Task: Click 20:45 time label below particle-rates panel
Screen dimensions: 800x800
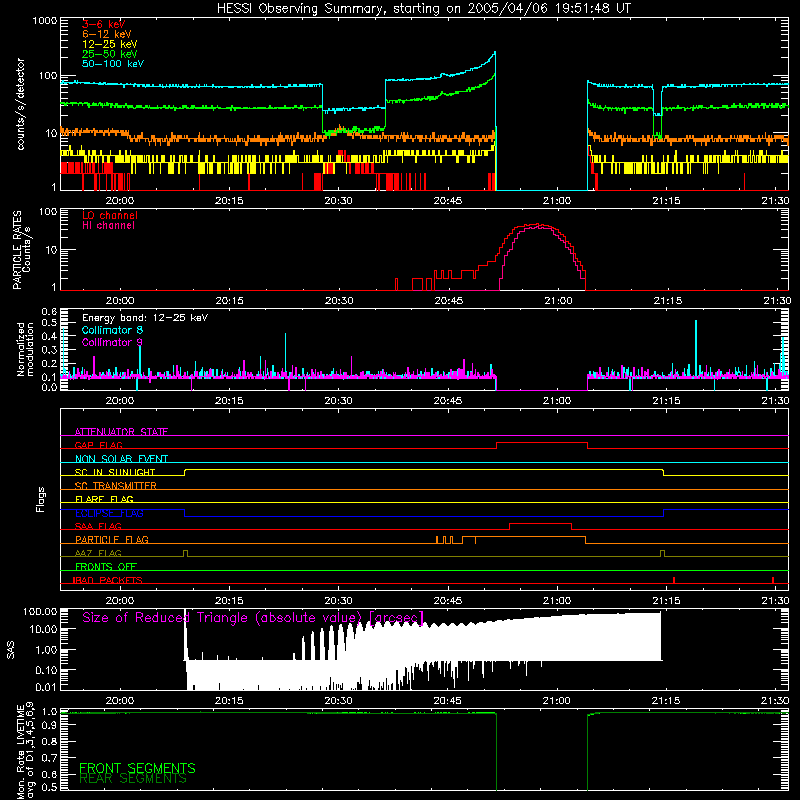Action: (x=448, y=301)
